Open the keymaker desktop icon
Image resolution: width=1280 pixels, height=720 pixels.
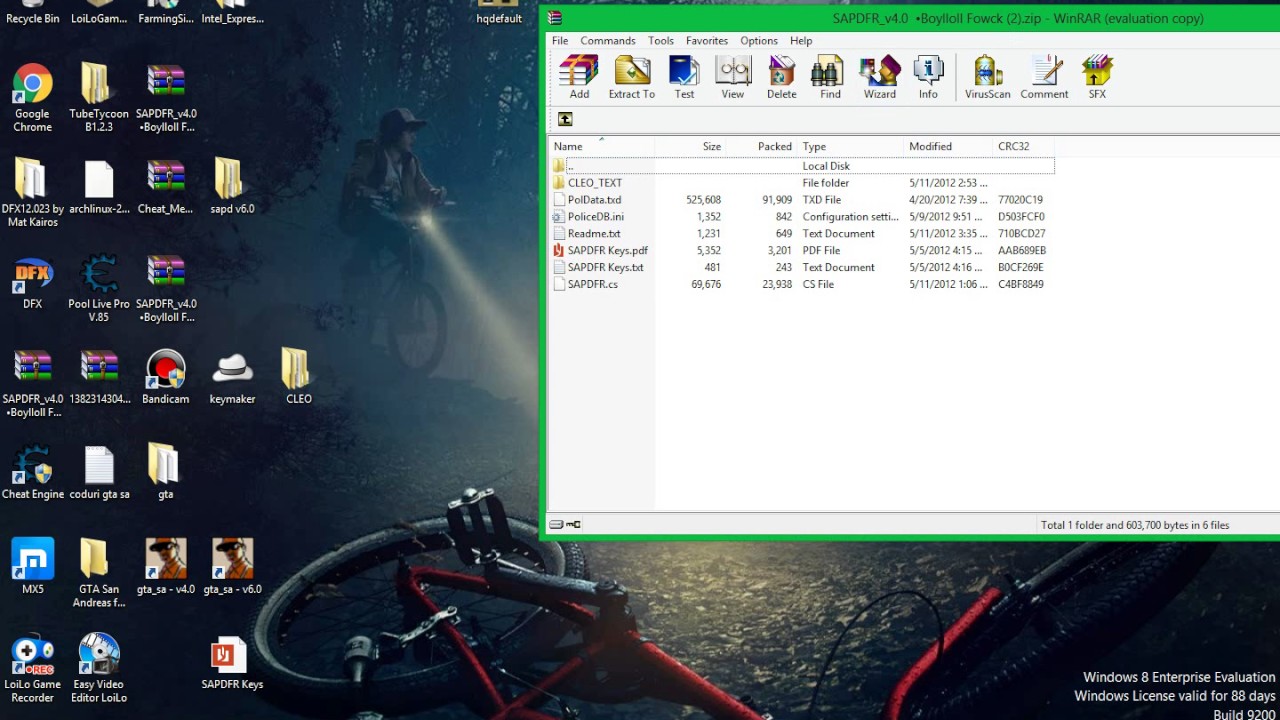[x=232, y=377]
